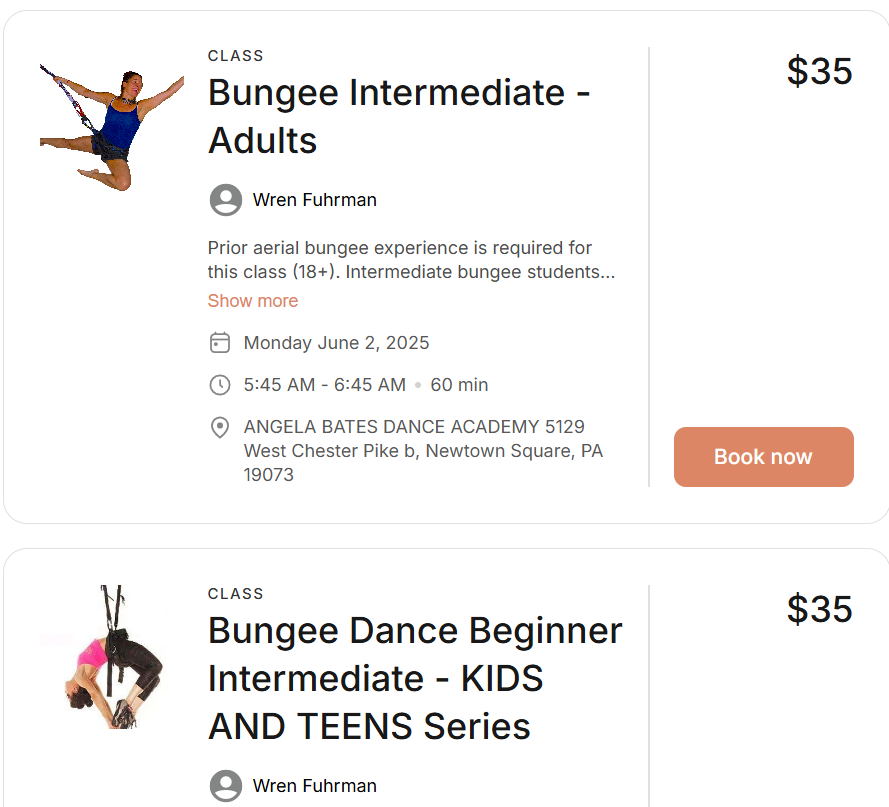Expand description with Show more link
This screenshot has height=807, width=889.
pyautogui.click(x=253, y=301)
